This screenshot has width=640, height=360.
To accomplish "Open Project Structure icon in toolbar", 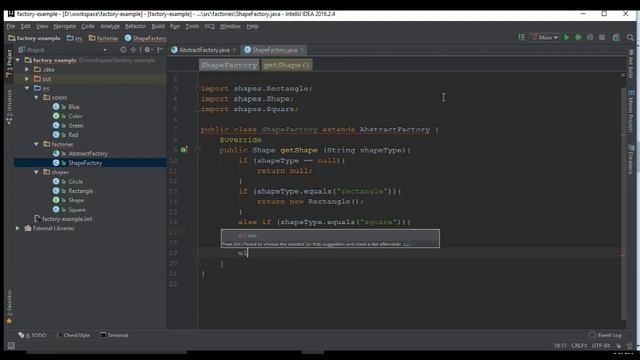I will 616,38.
